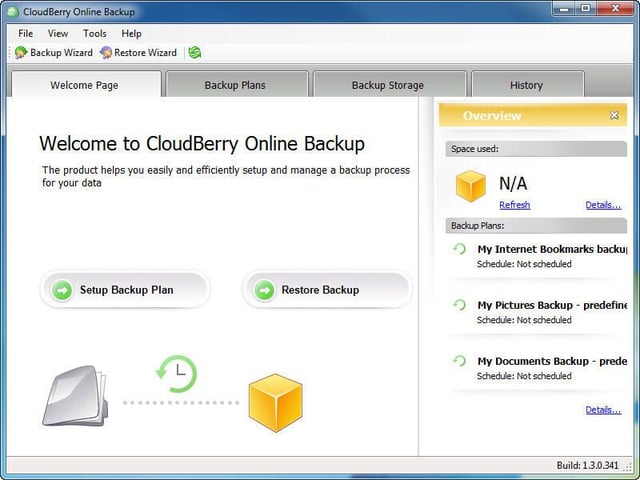This screenshot has height=480, width=640.
Task: Run icon beside My Pictures Backup
Action: pos(460,305)
